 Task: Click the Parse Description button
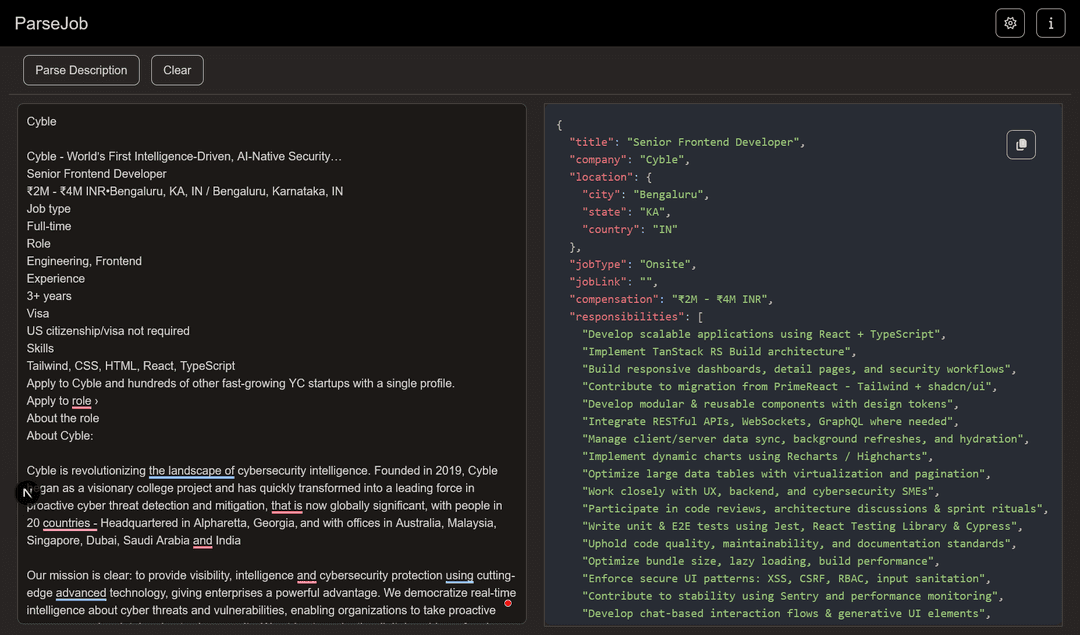(x=81, y=70)
